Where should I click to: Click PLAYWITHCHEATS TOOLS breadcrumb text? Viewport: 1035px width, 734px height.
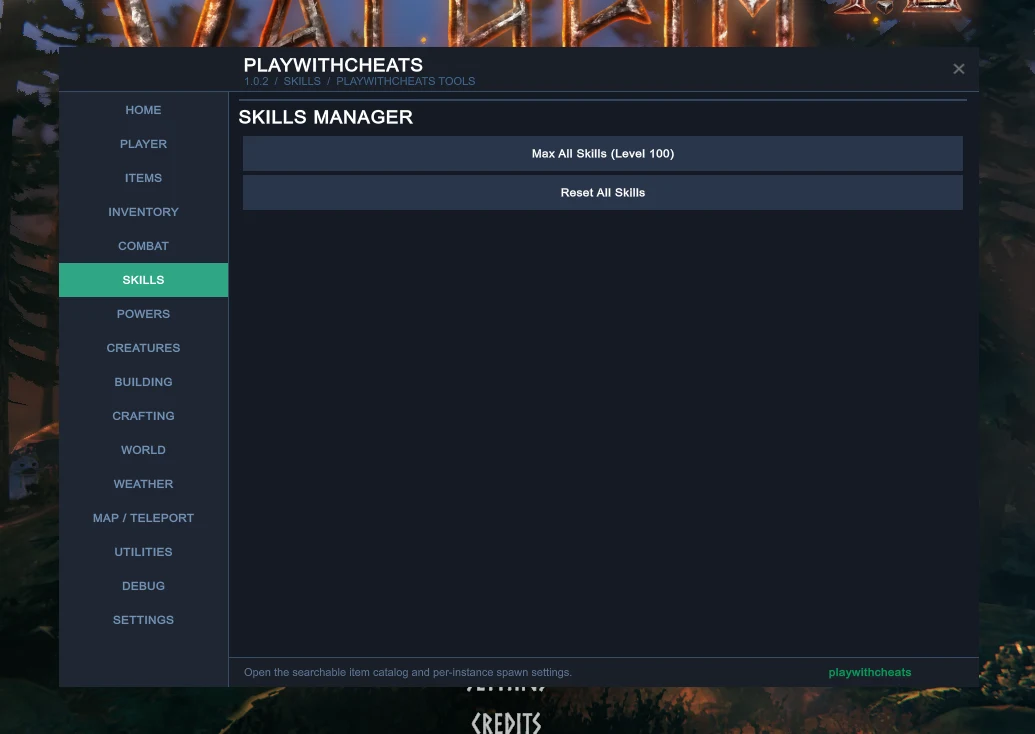405,81
